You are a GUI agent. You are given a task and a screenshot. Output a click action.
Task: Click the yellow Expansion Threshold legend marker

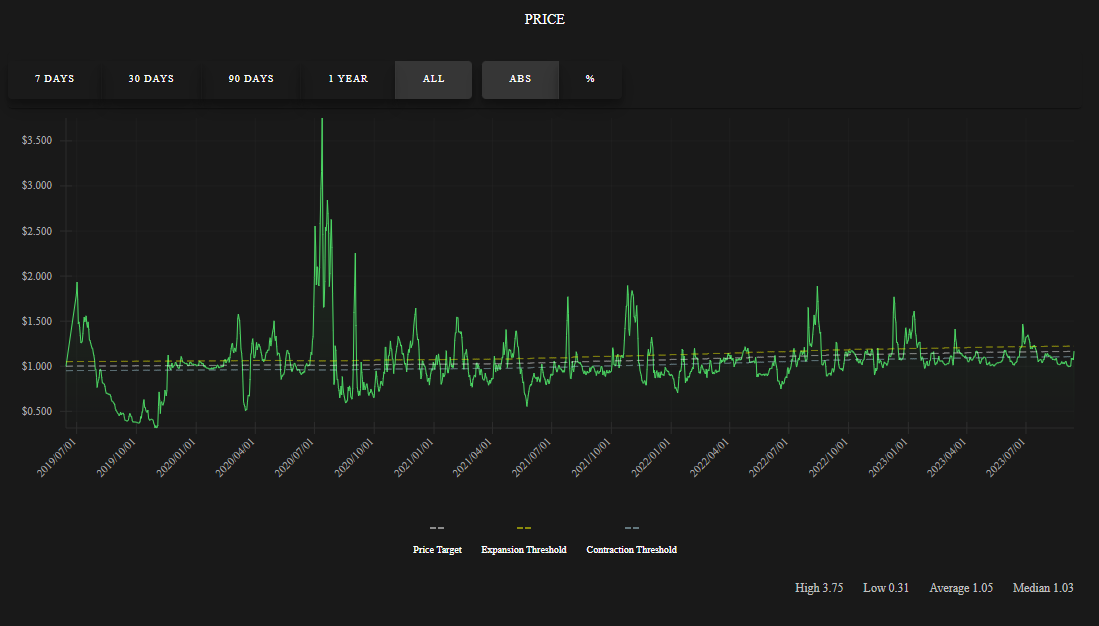(x=523, y=528)
